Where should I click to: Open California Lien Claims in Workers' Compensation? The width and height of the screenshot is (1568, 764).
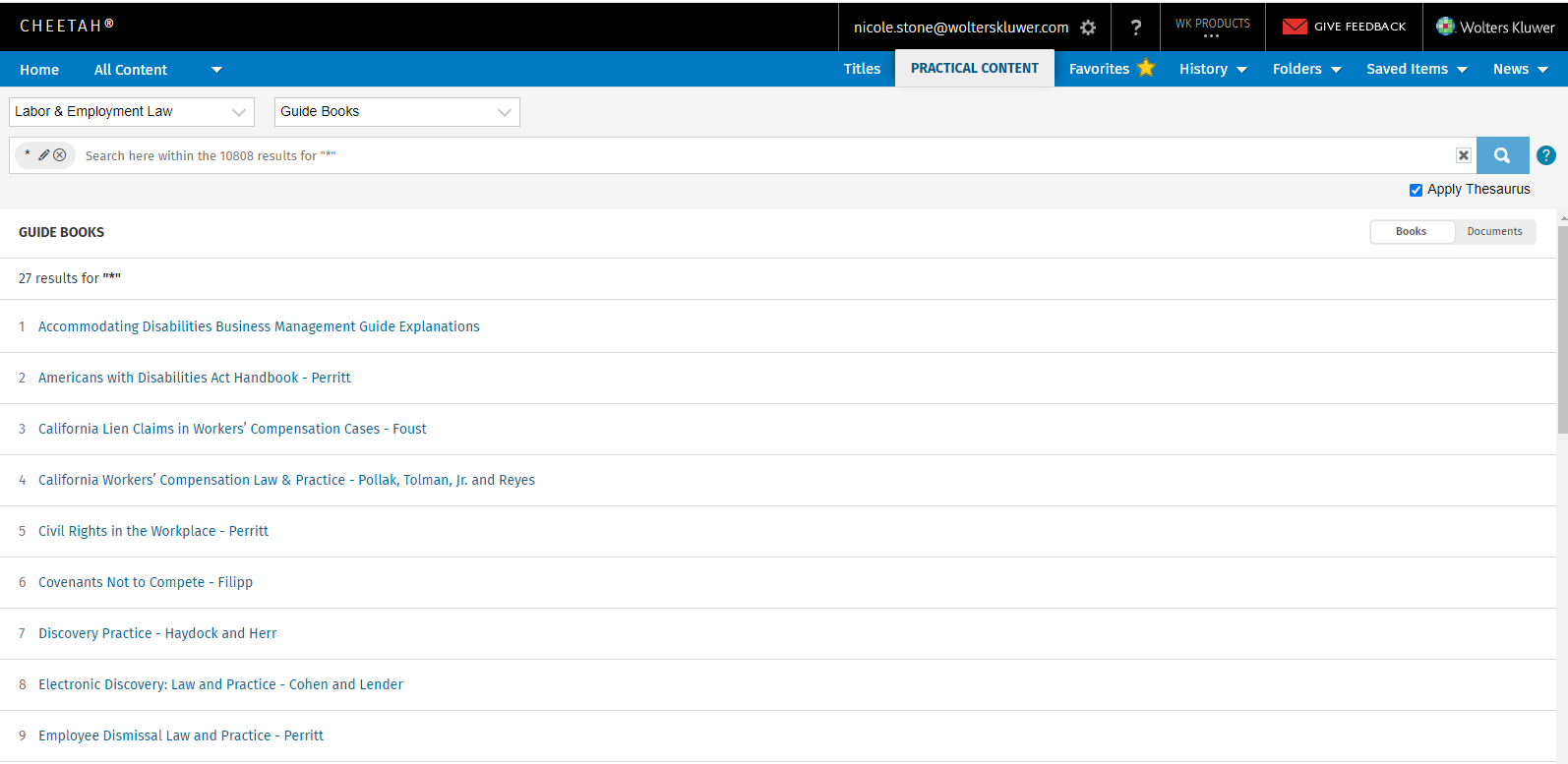232,429
